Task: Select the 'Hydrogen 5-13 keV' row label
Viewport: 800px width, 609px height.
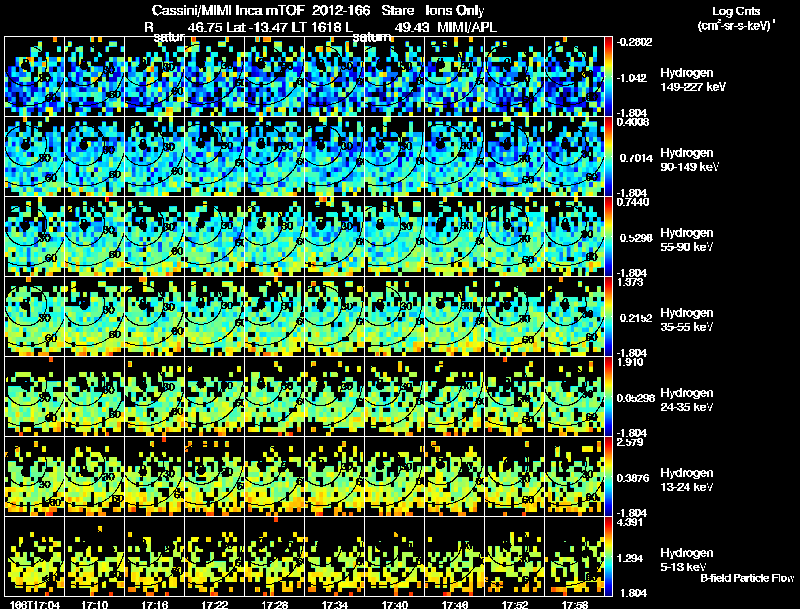Action: click(x=687, y=560)
